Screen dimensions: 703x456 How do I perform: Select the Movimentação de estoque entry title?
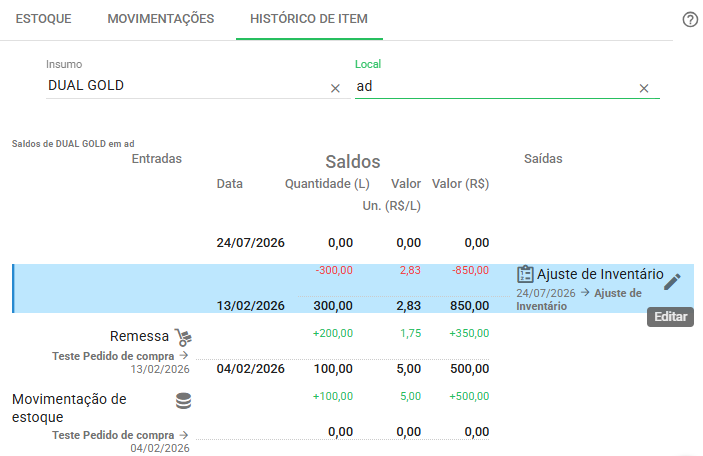tap(69, 408)
